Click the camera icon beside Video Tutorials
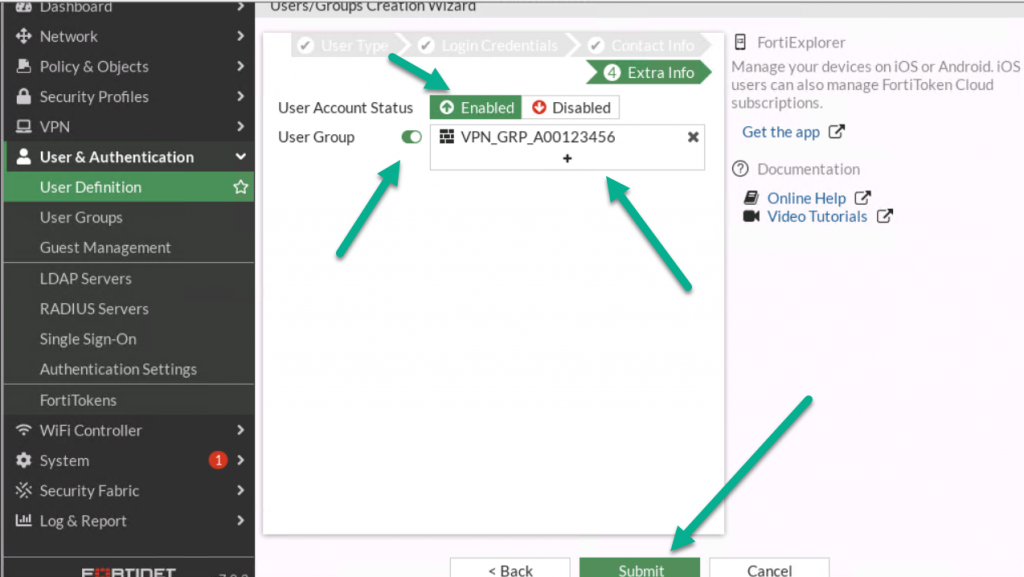This screenshot has width=1024, height=577. coord(751,216)
